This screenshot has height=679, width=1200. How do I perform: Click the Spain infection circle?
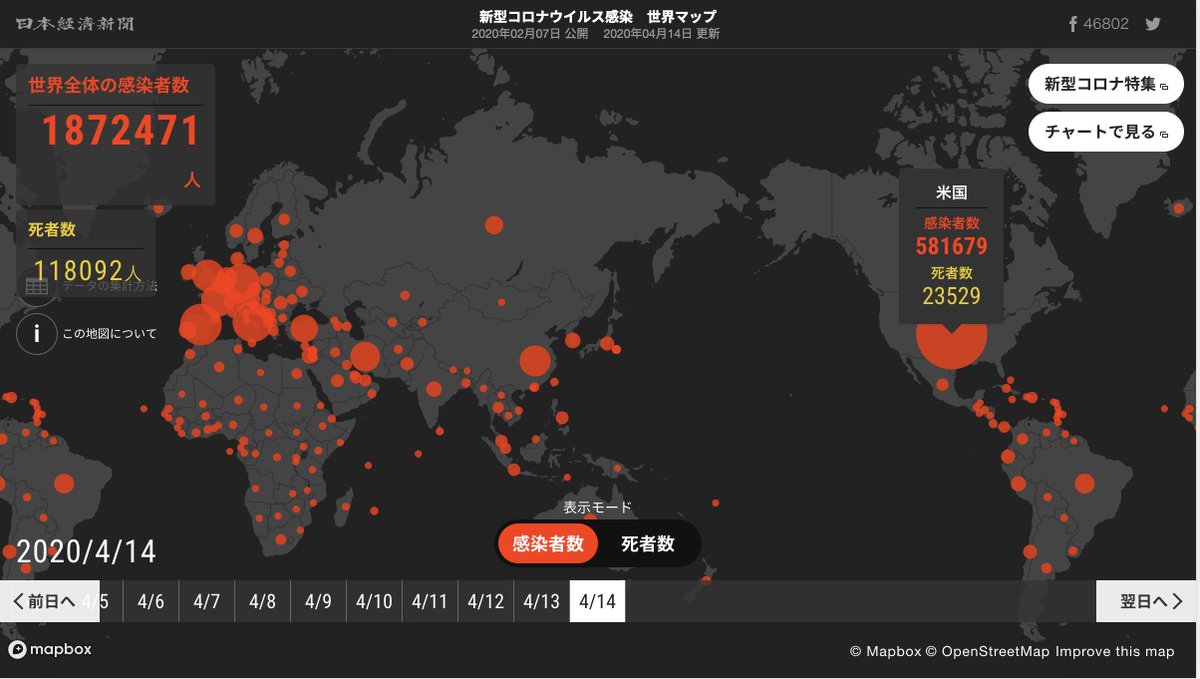pyautogui.click(x=200, y=324)
